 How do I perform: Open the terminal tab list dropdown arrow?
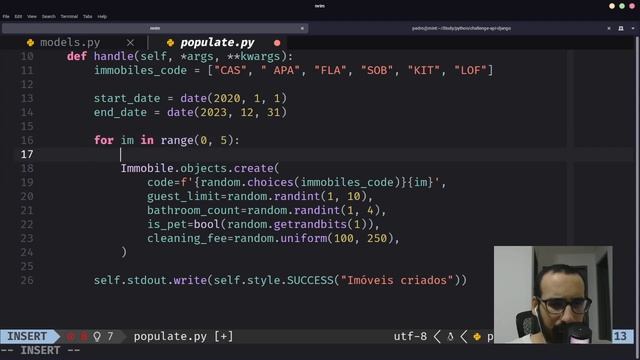(633, 28)
